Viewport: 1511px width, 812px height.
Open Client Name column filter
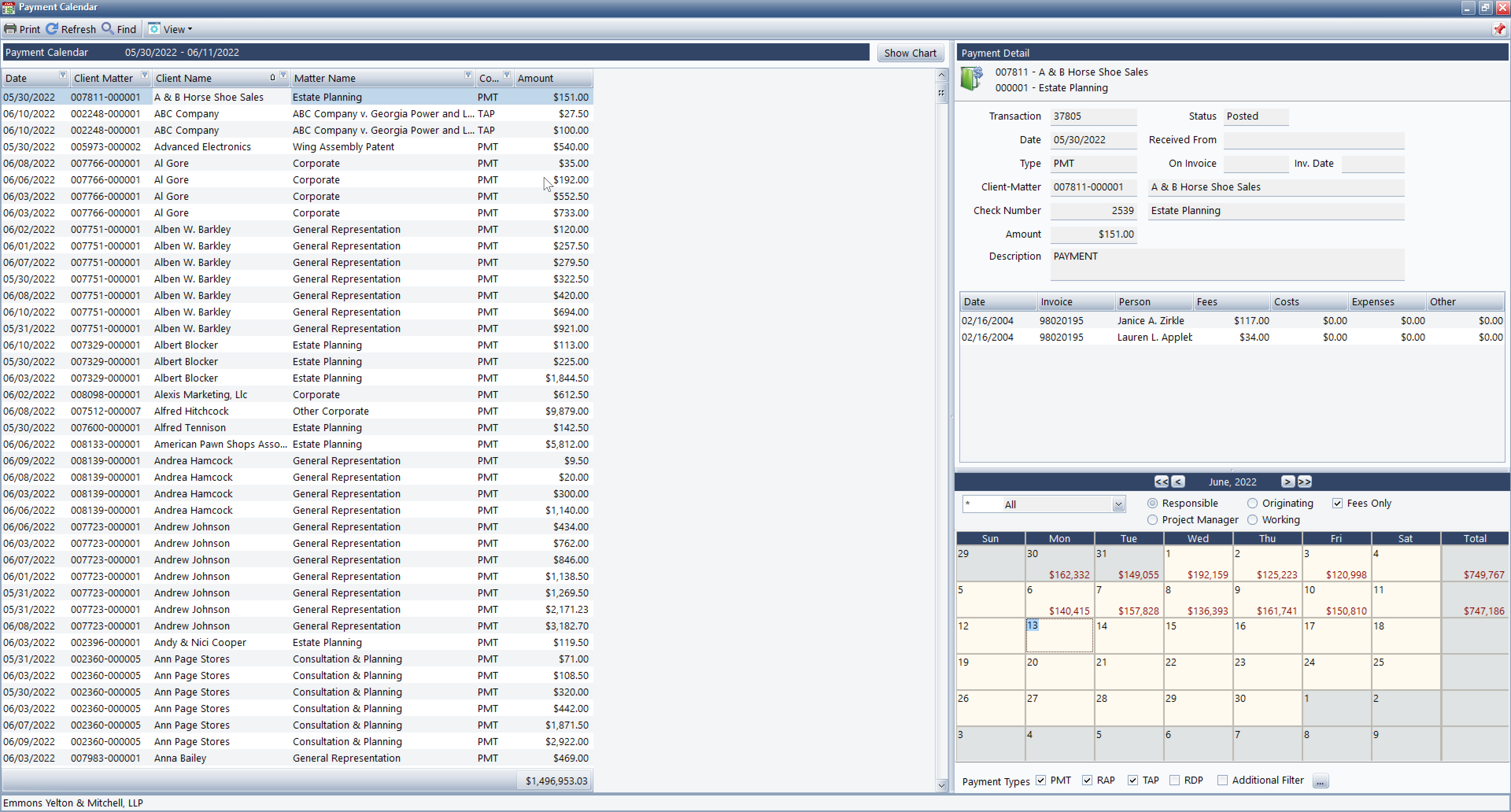pyautogui.click(x=283, y=76)
